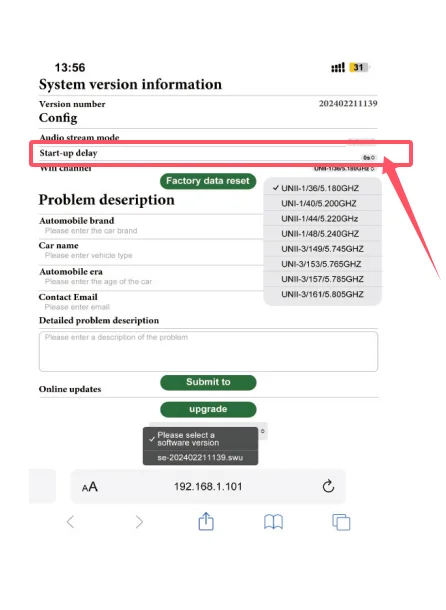Click the Submit to button
This screenshot has width=446, height=610.
(x=208, y=382)
